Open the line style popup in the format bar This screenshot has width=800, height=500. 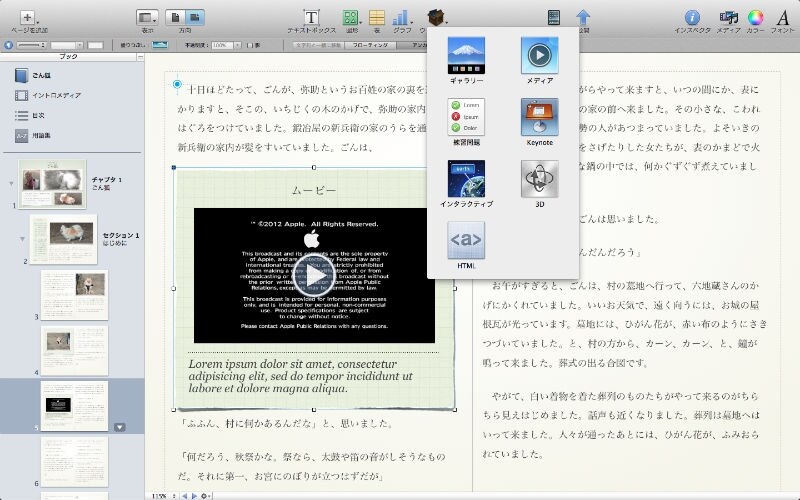click(31, 45)
